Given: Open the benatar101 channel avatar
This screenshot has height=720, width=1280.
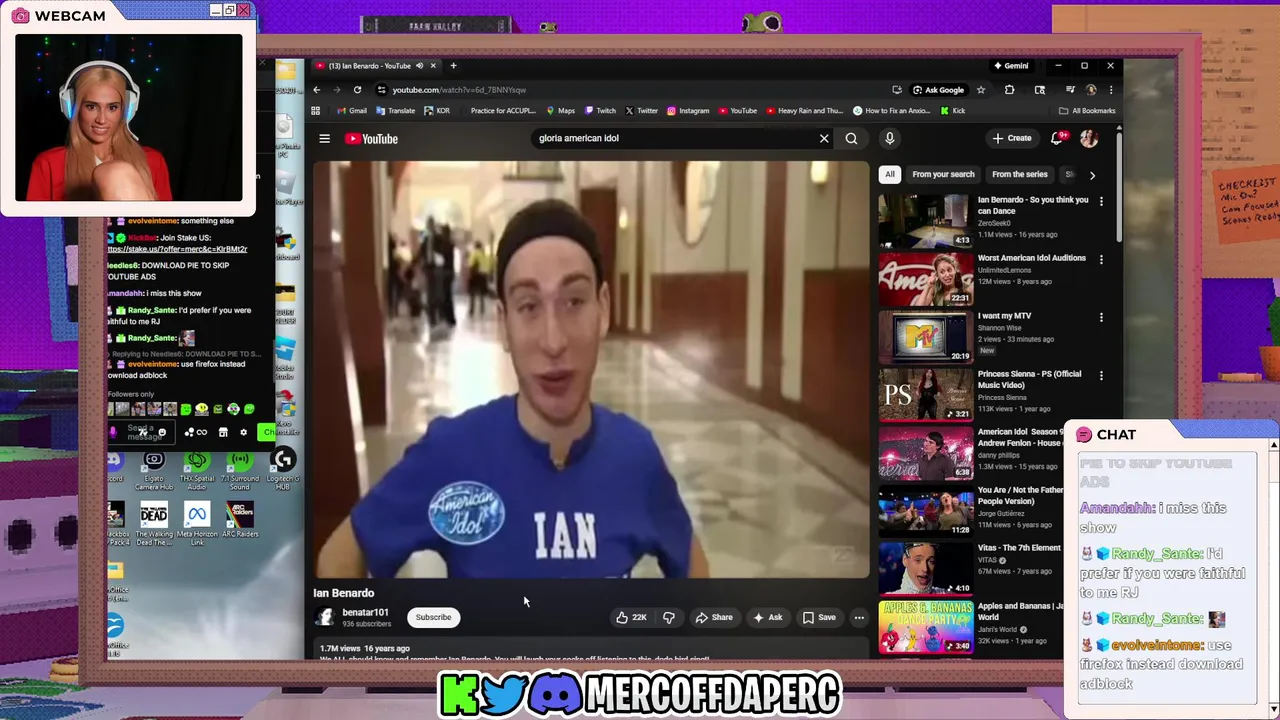Looking at the screenshot, I should pos(324,617).
